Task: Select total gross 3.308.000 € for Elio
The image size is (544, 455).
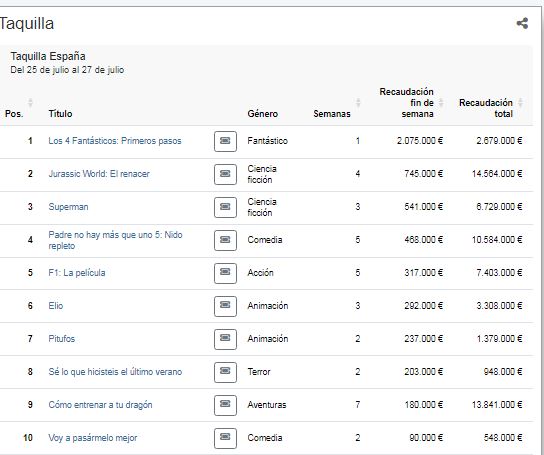Action: [499, 306]
